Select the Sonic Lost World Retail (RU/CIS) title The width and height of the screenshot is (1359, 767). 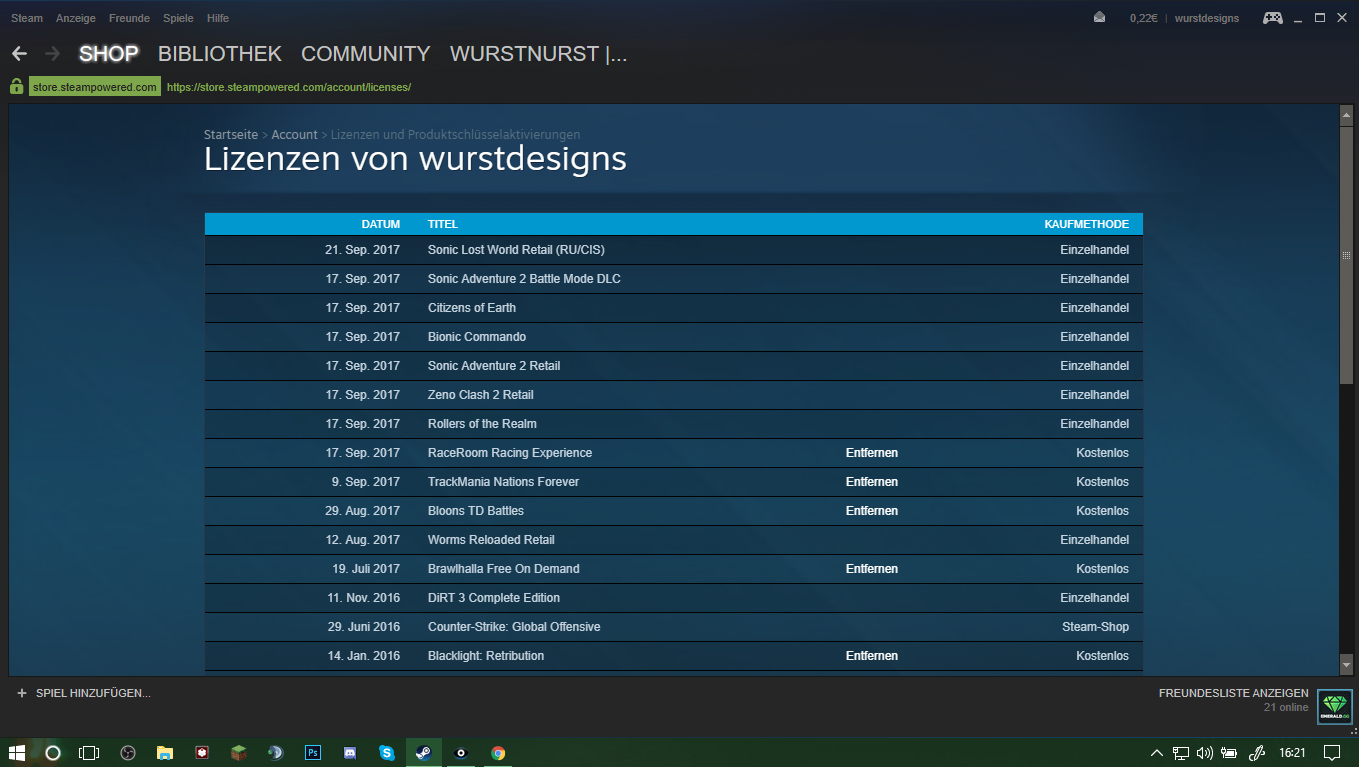tap(516, 250)
